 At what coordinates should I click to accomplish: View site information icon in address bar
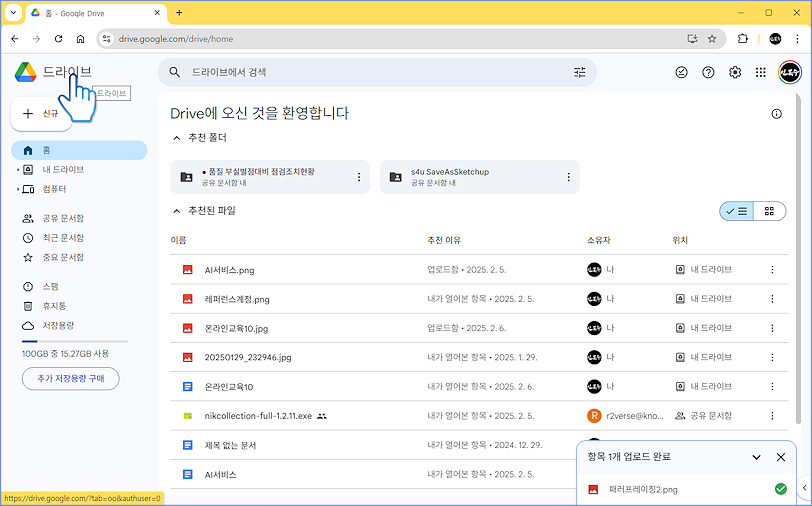[106, 39]
